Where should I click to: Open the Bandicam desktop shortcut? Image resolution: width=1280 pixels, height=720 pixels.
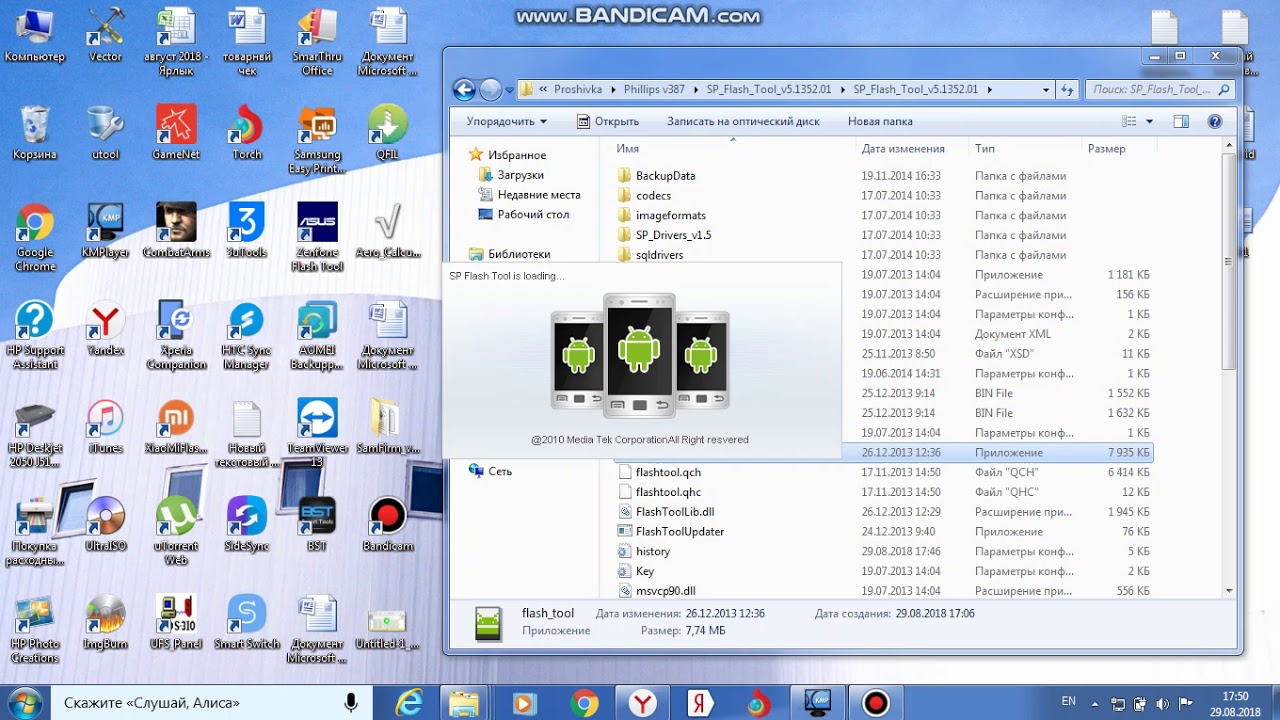click(388, 525)
